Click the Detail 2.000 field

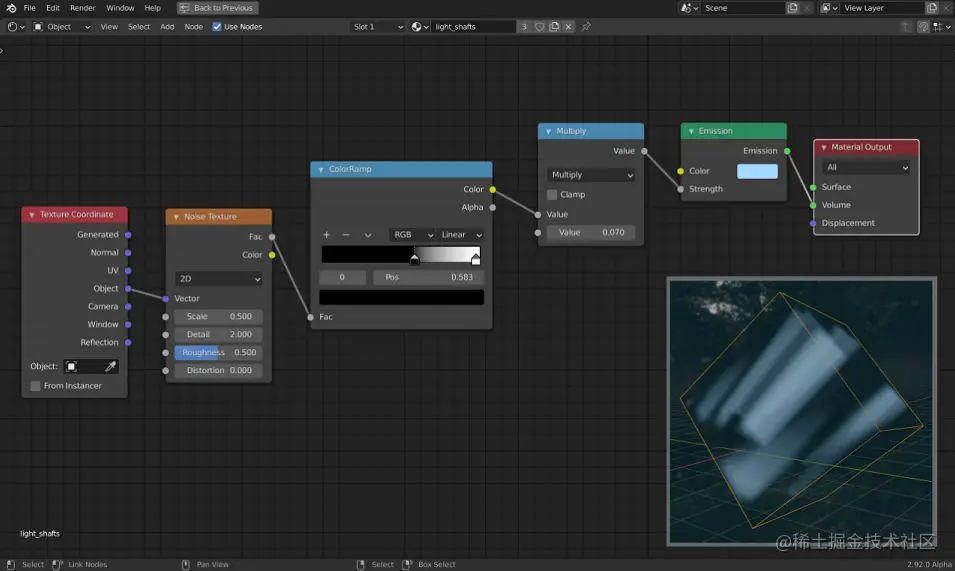click(219, 335)
